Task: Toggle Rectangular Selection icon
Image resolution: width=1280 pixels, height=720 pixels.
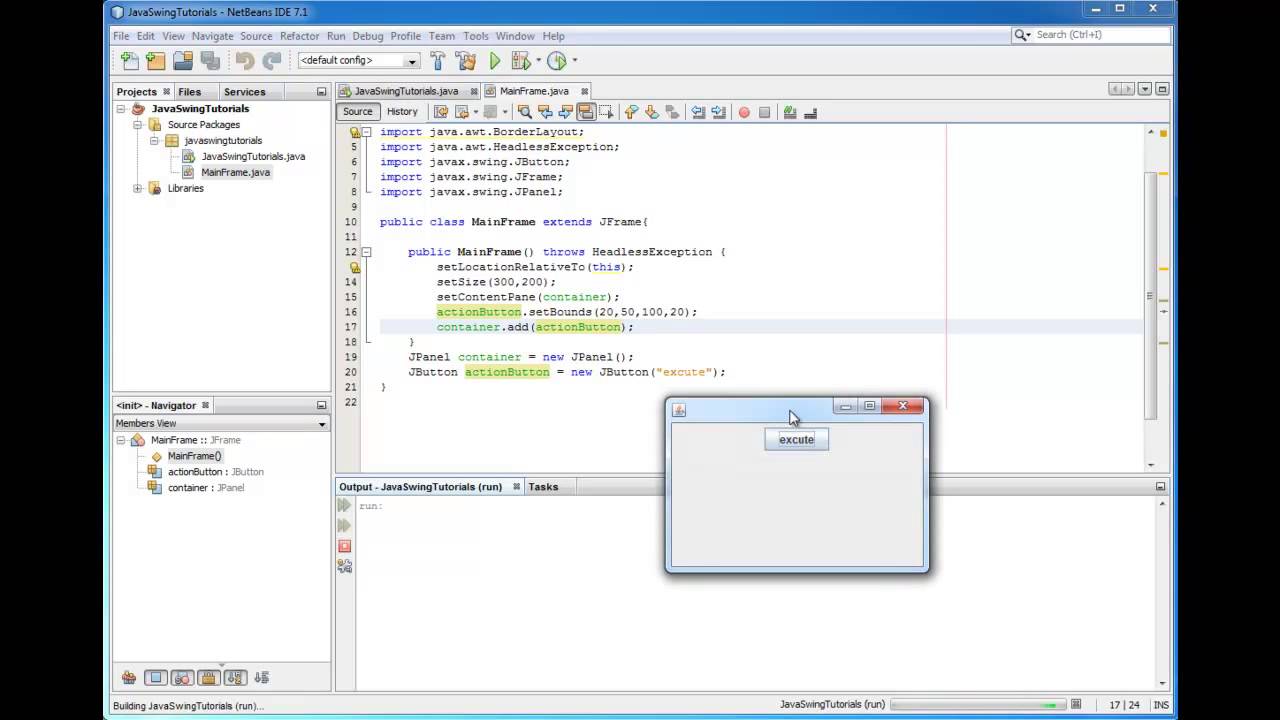Action: (x=606, y=112)
